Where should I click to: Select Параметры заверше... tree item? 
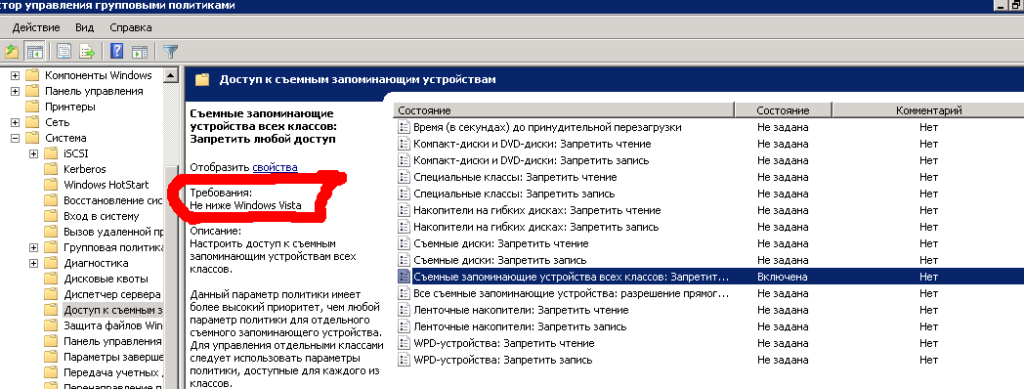coord(112,357)
